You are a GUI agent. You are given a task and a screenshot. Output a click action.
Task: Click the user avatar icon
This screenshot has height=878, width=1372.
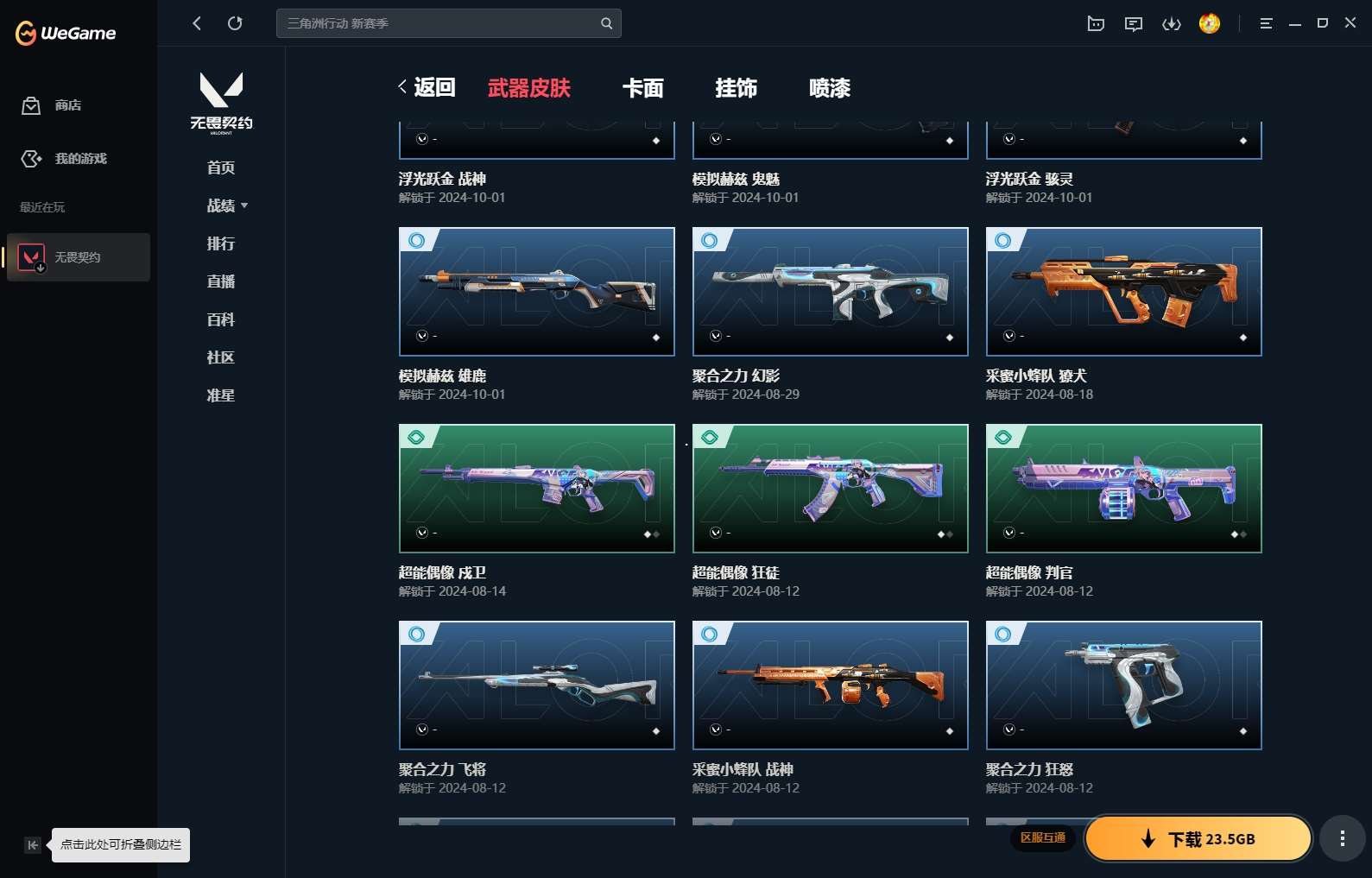coord(1210,23)
